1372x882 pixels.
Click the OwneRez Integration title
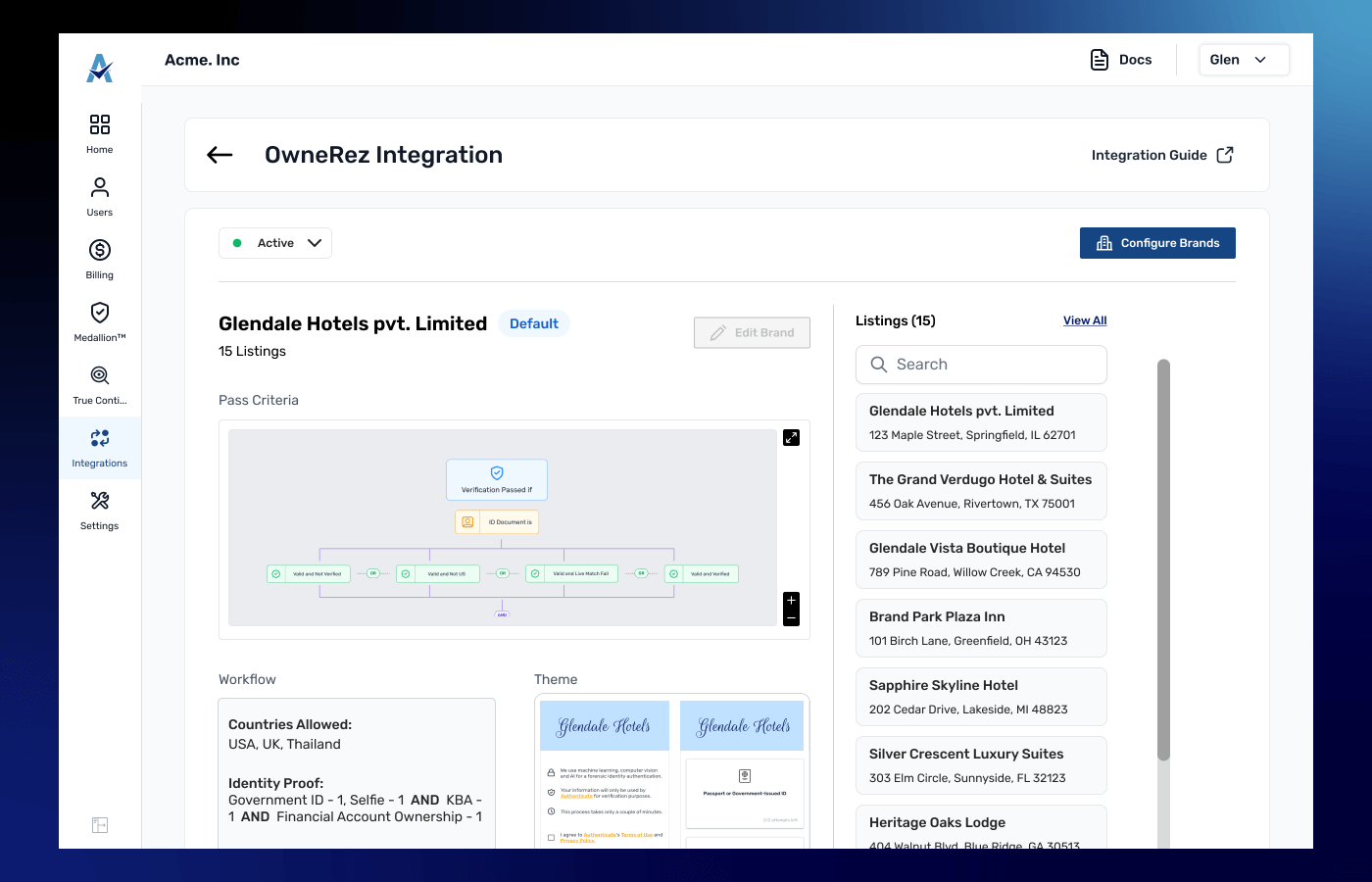coord(383,155)
